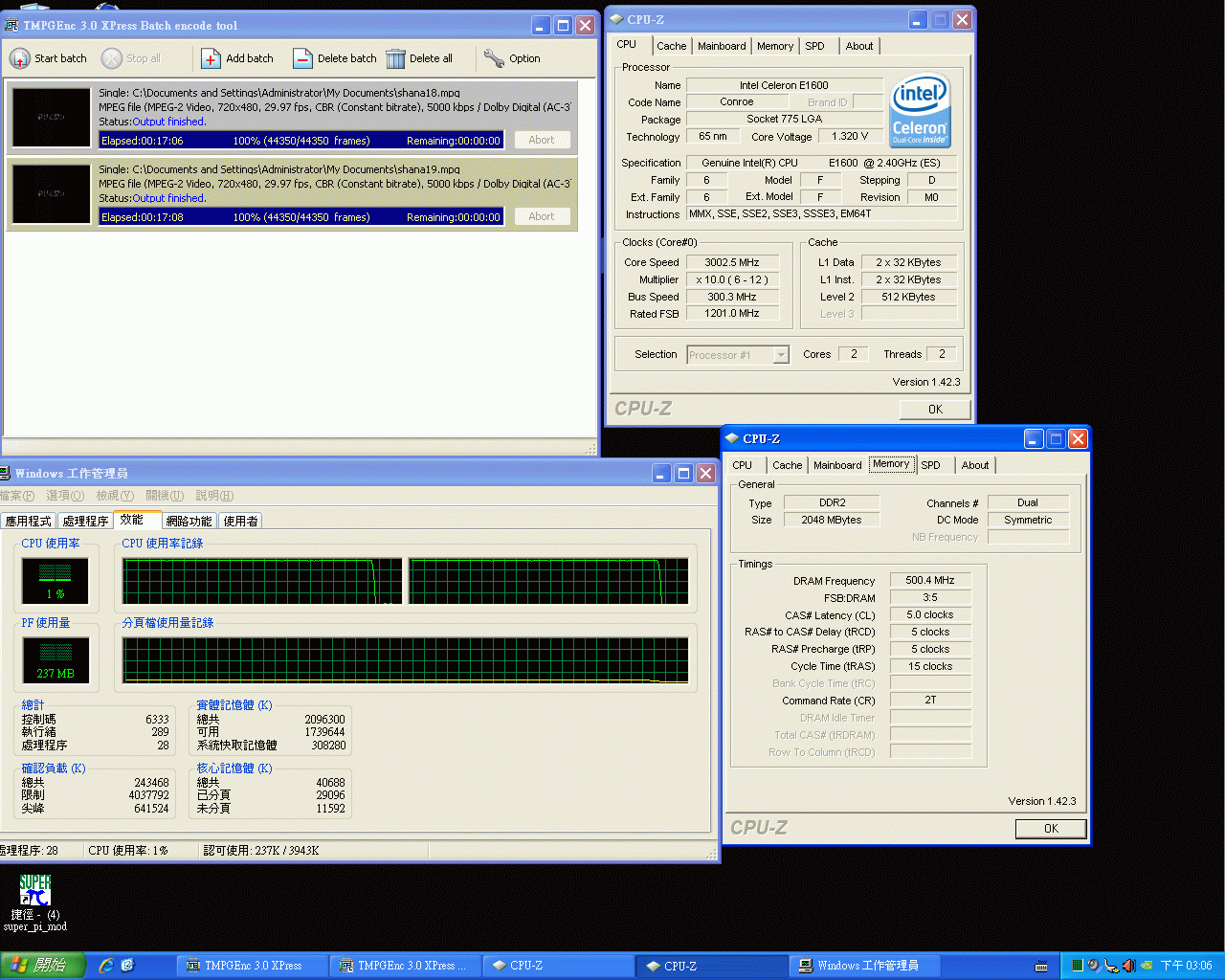1225x980 pixels.
Task: Switch to Windows 工作管理員 taskbar button
Action: (866, 966)
